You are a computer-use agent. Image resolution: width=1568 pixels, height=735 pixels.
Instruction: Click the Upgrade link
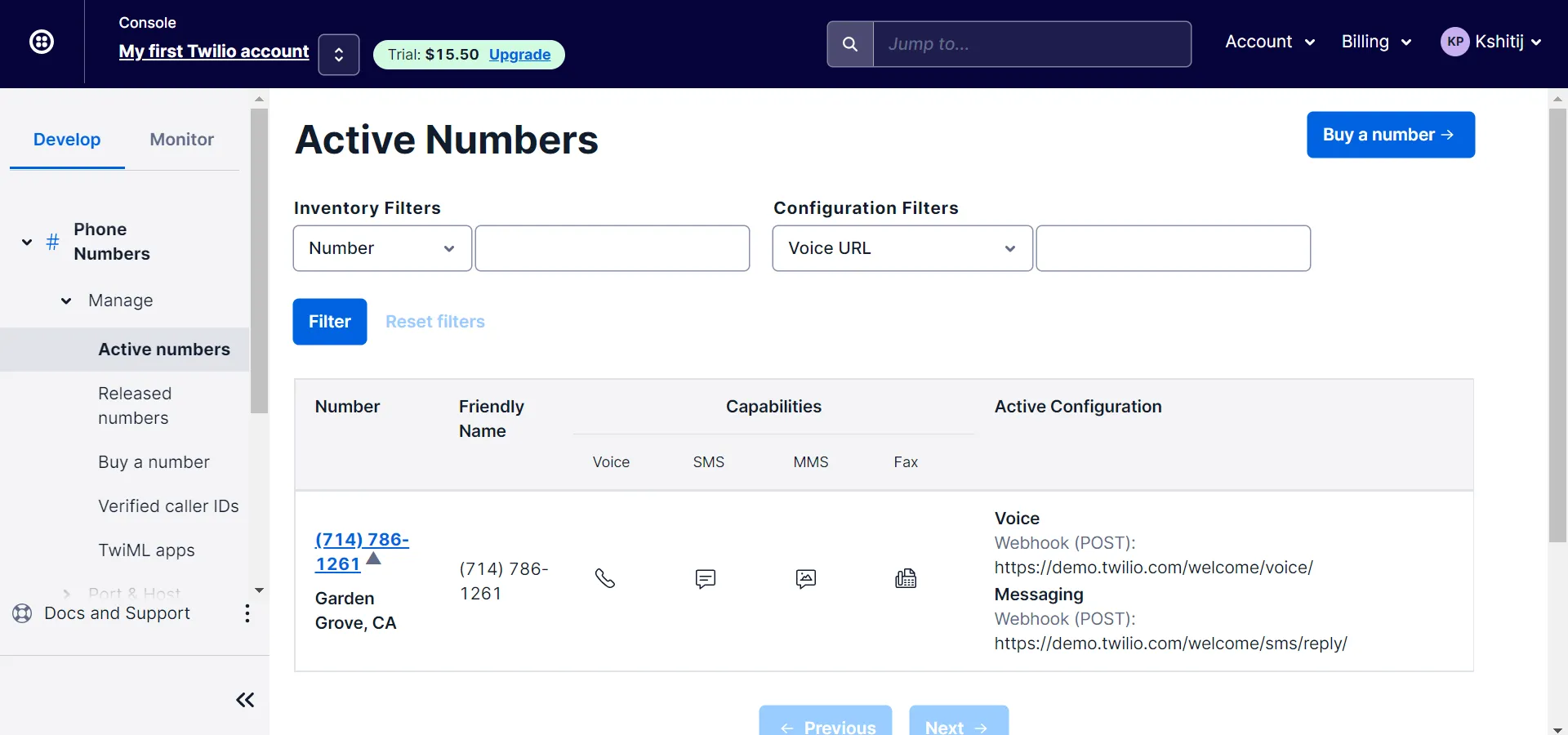(x=519, y=55)
